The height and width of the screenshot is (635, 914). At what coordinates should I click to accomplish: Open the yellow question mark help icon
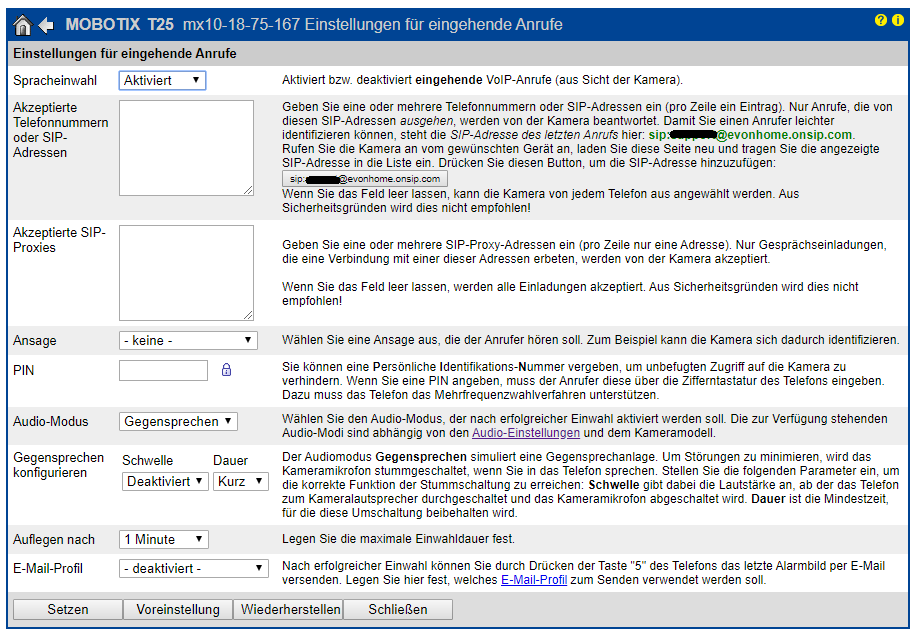click(881, 20)
